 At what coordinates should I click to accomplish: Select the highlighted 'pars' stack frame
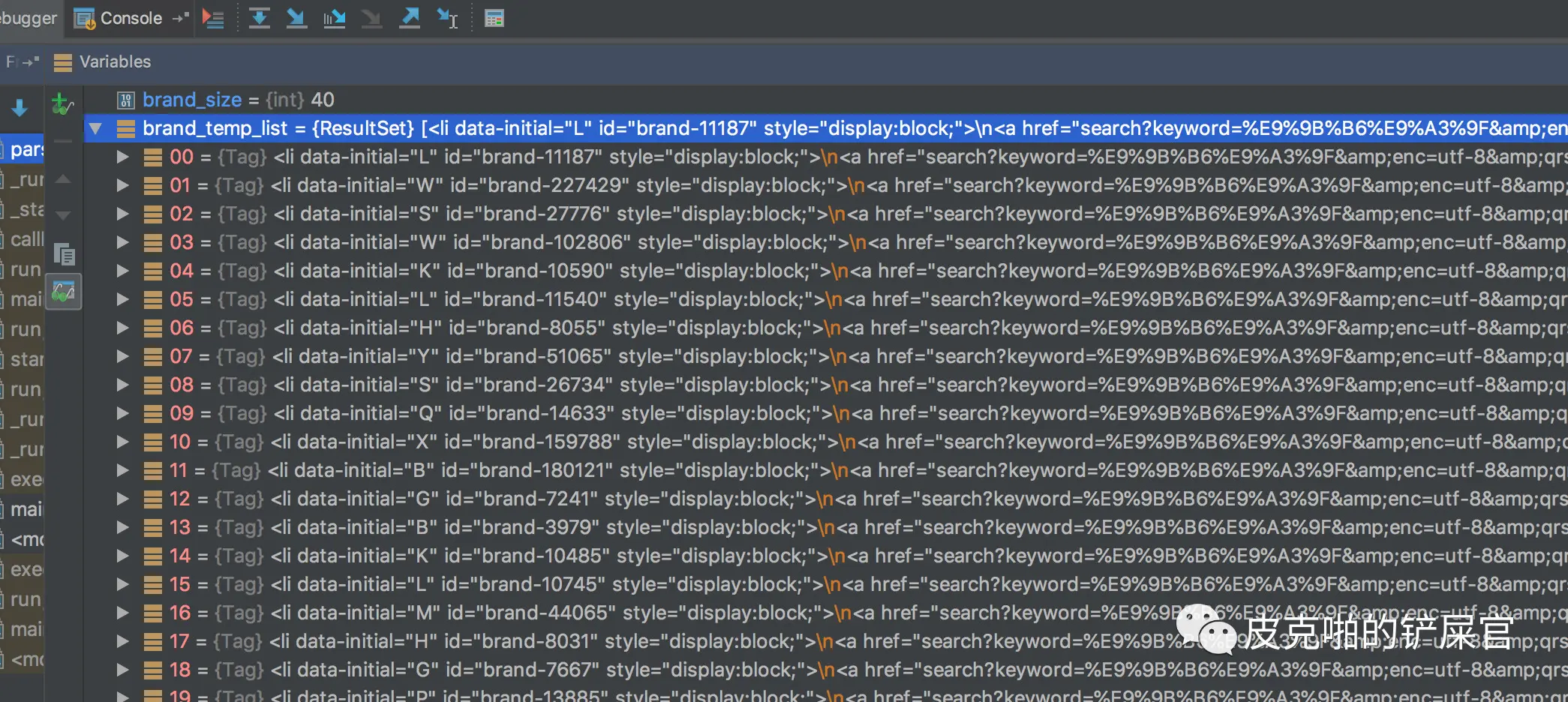[23, 150]
